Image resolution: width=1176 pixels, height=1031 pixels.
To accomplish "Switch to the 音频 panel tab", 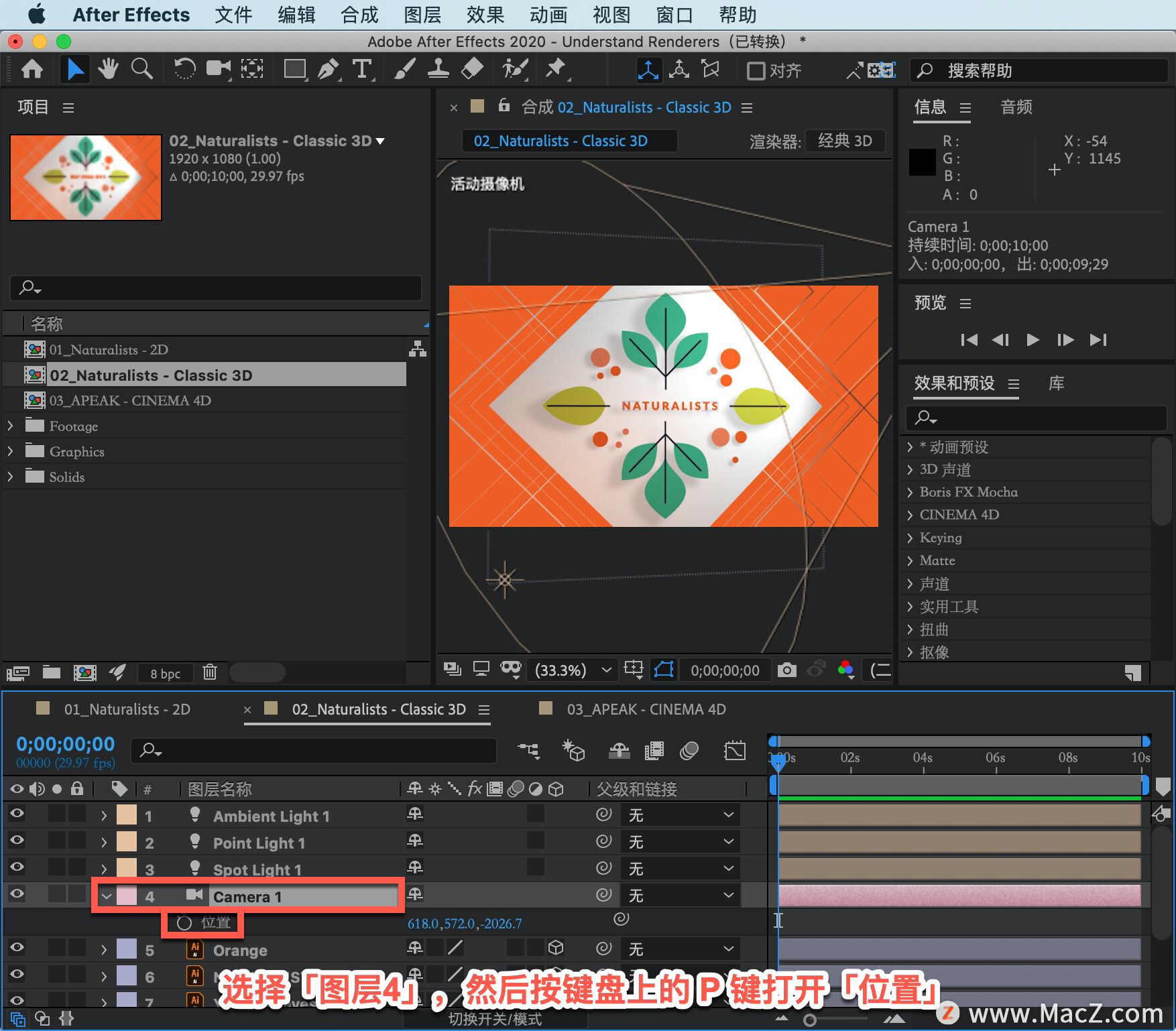I will point(1016,107).
